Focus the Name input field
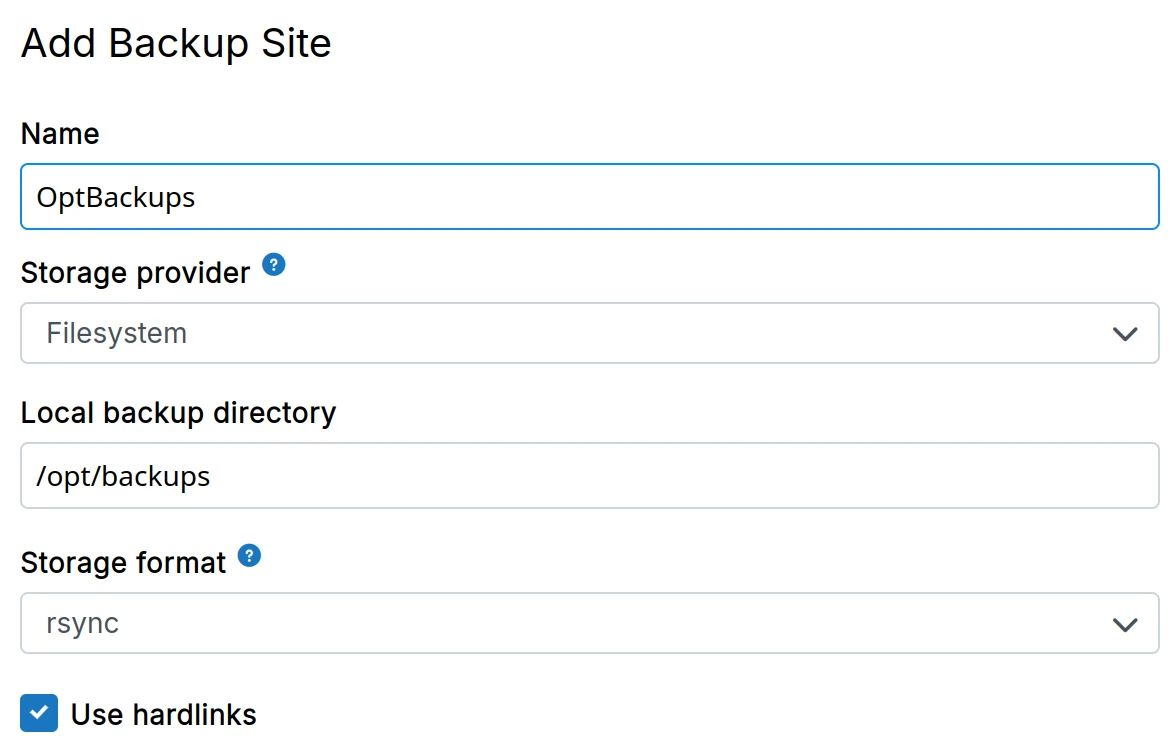The height and width of the screenshot is (749, 1176). click(590, 197)
